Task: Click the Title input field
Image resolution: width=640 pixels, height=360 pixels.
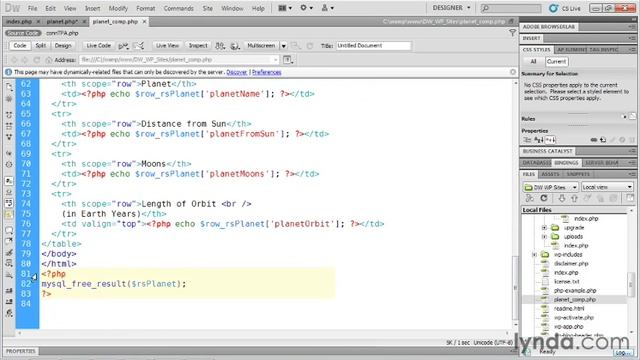Action: [x=373, y=46]
